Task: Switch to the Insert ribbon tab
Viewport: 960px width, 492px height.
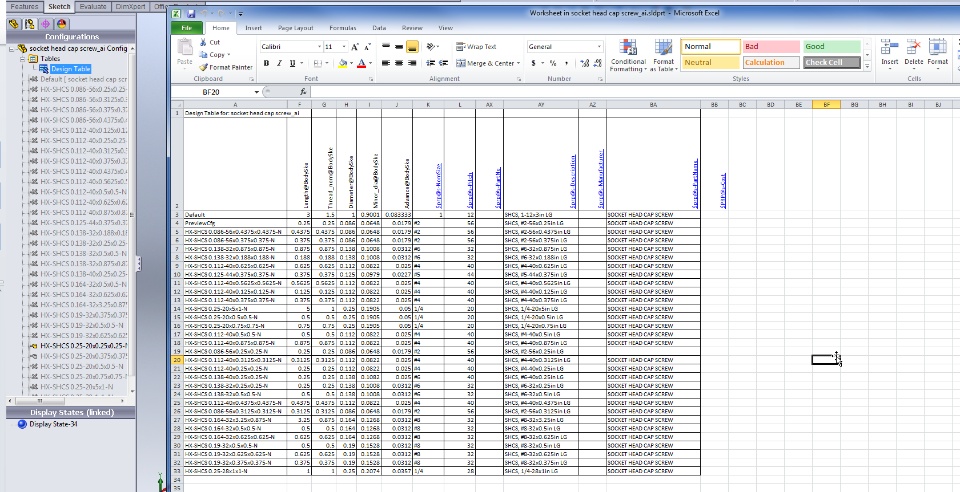Action: tap(253, 28)
